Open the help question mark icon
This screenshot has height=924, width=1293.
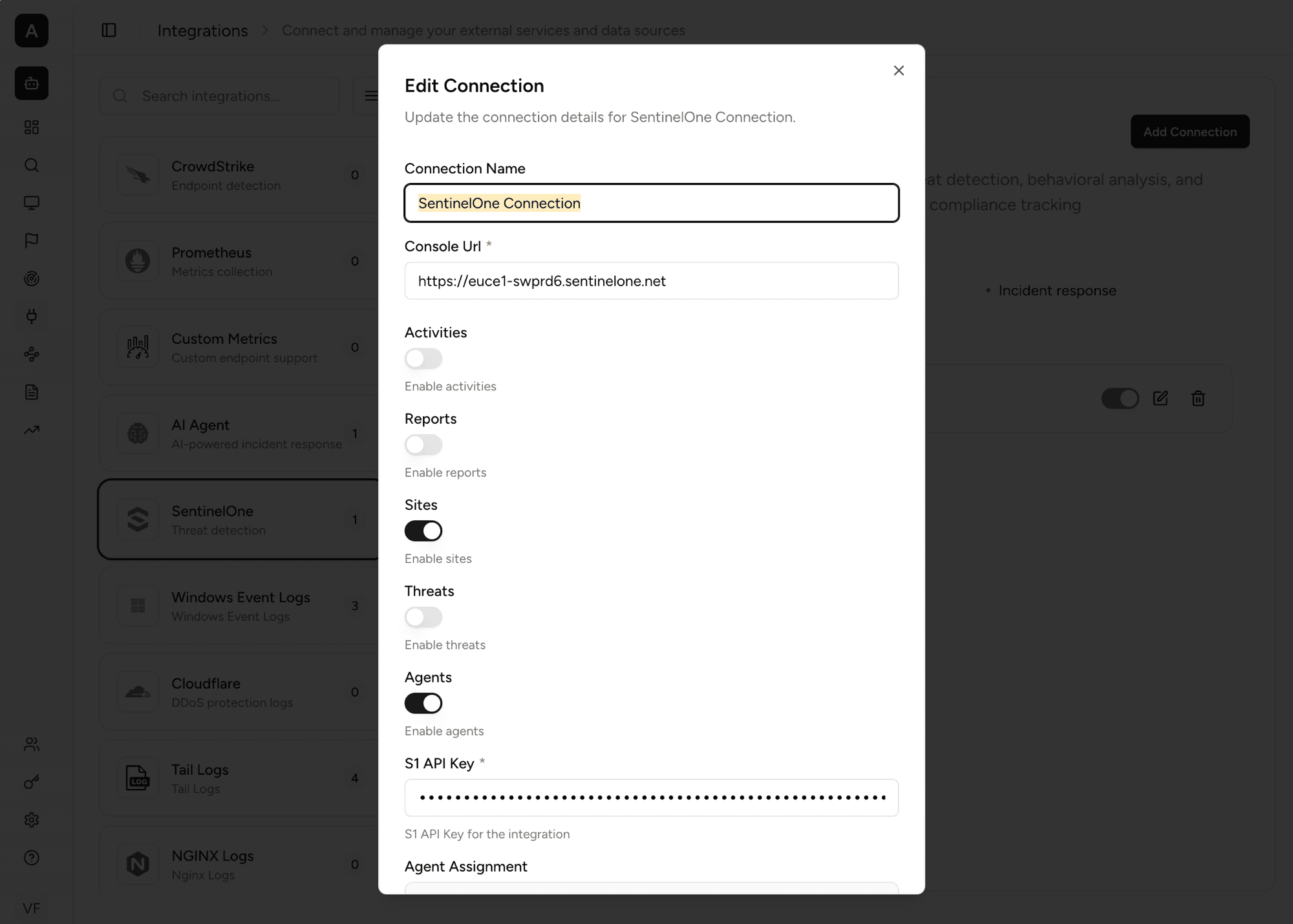pos(32,857)
